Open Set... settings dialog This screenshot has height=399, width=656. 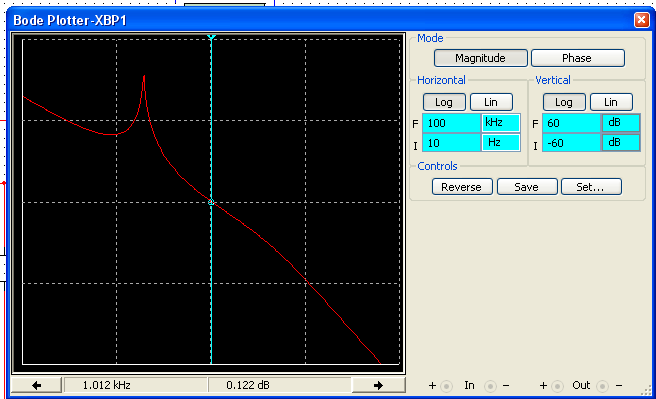click(x=591, y=187)
